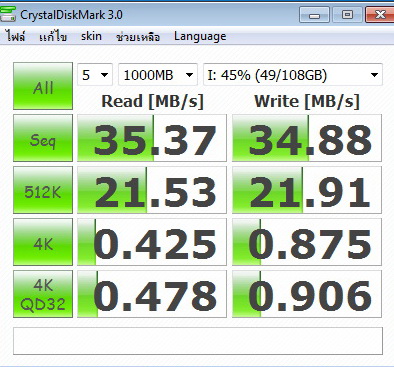
Task: Open the Language menu
Action: pos(200,36)
